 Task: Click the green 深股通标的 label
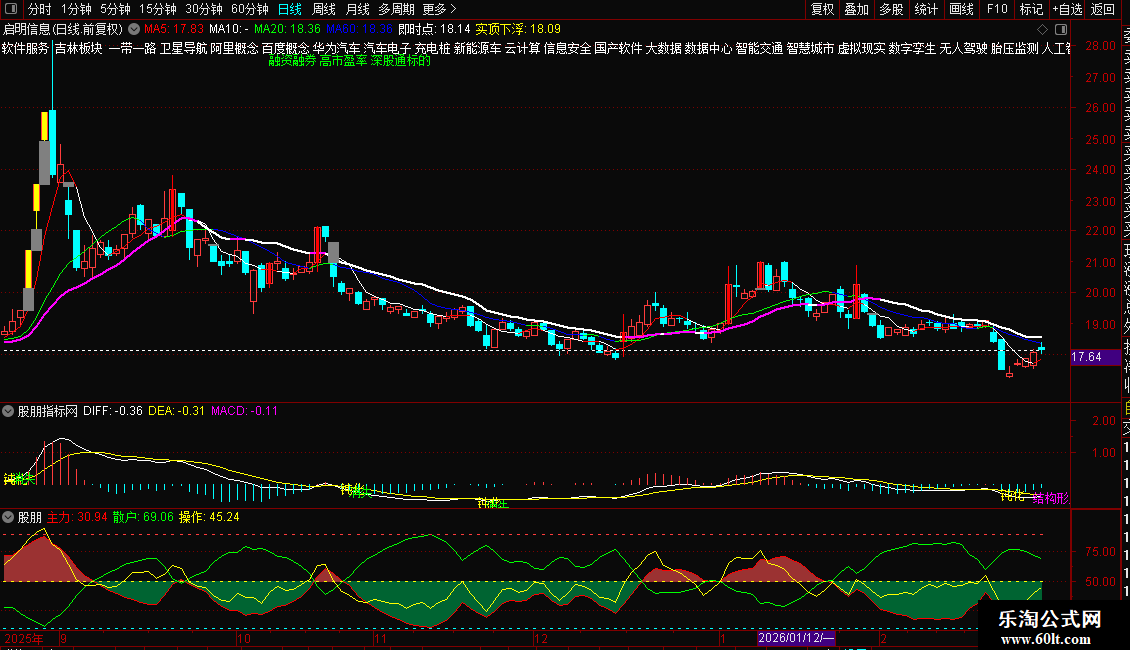401,61
